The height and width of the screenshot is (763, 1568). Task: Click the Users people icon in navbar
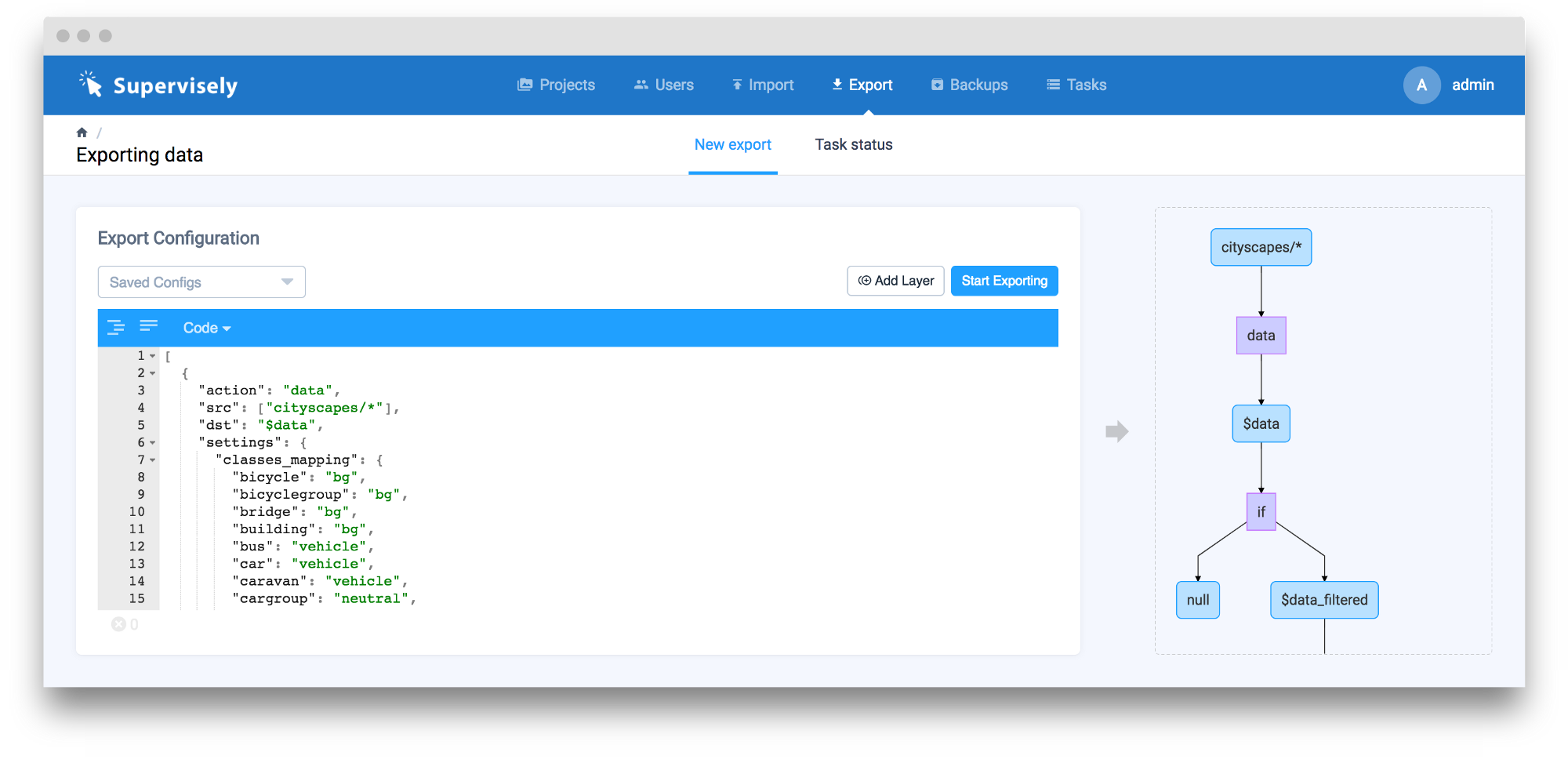click(641, 85)
